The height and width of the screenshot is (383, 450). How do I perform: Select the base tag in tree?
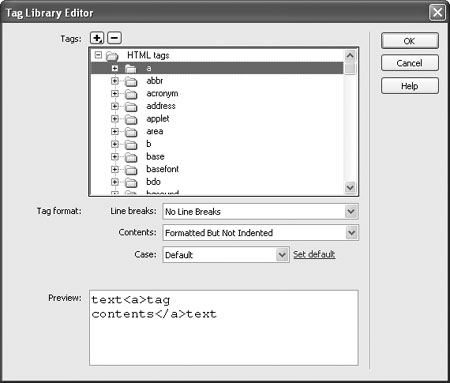pos(155,157)
